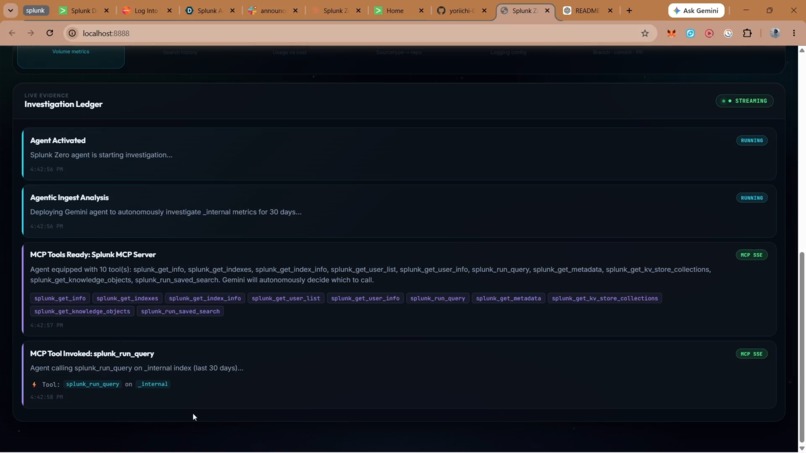Click the scrollbar down arrow
The width and height of the screenshot is (806, 453).
click(x=801, y=448)
